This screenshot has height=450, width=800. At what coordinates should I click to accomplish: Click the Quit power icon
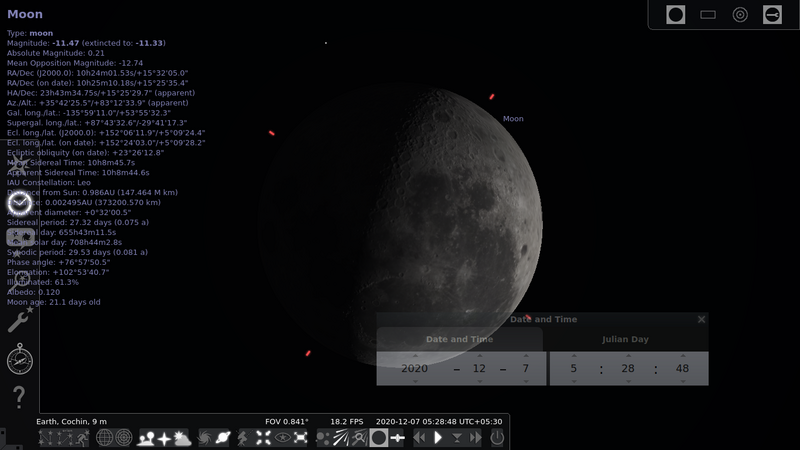point(497,438)
